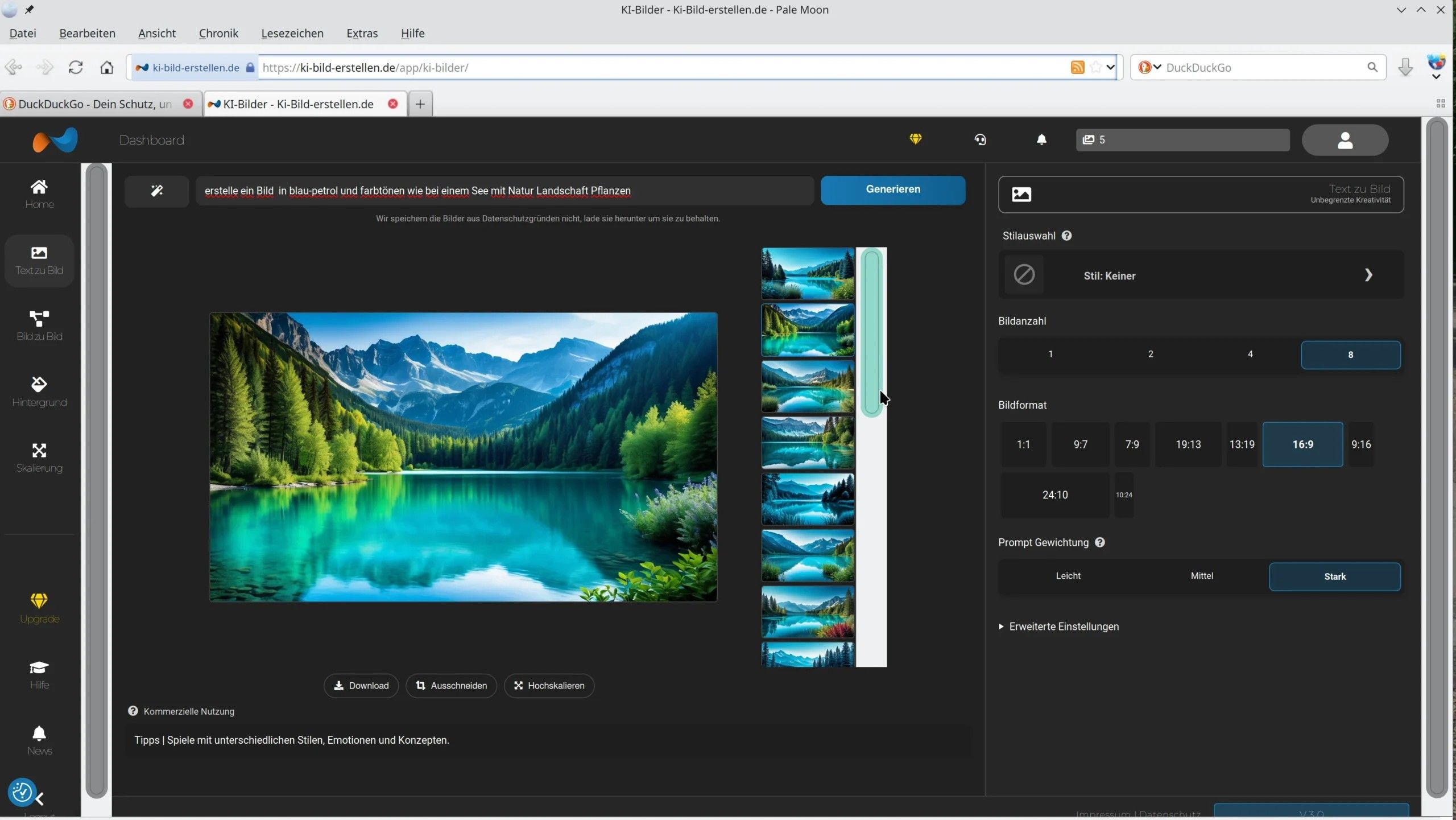The image size is (1456, 820).
Task: Click the Generieren button
Action: 892,189
